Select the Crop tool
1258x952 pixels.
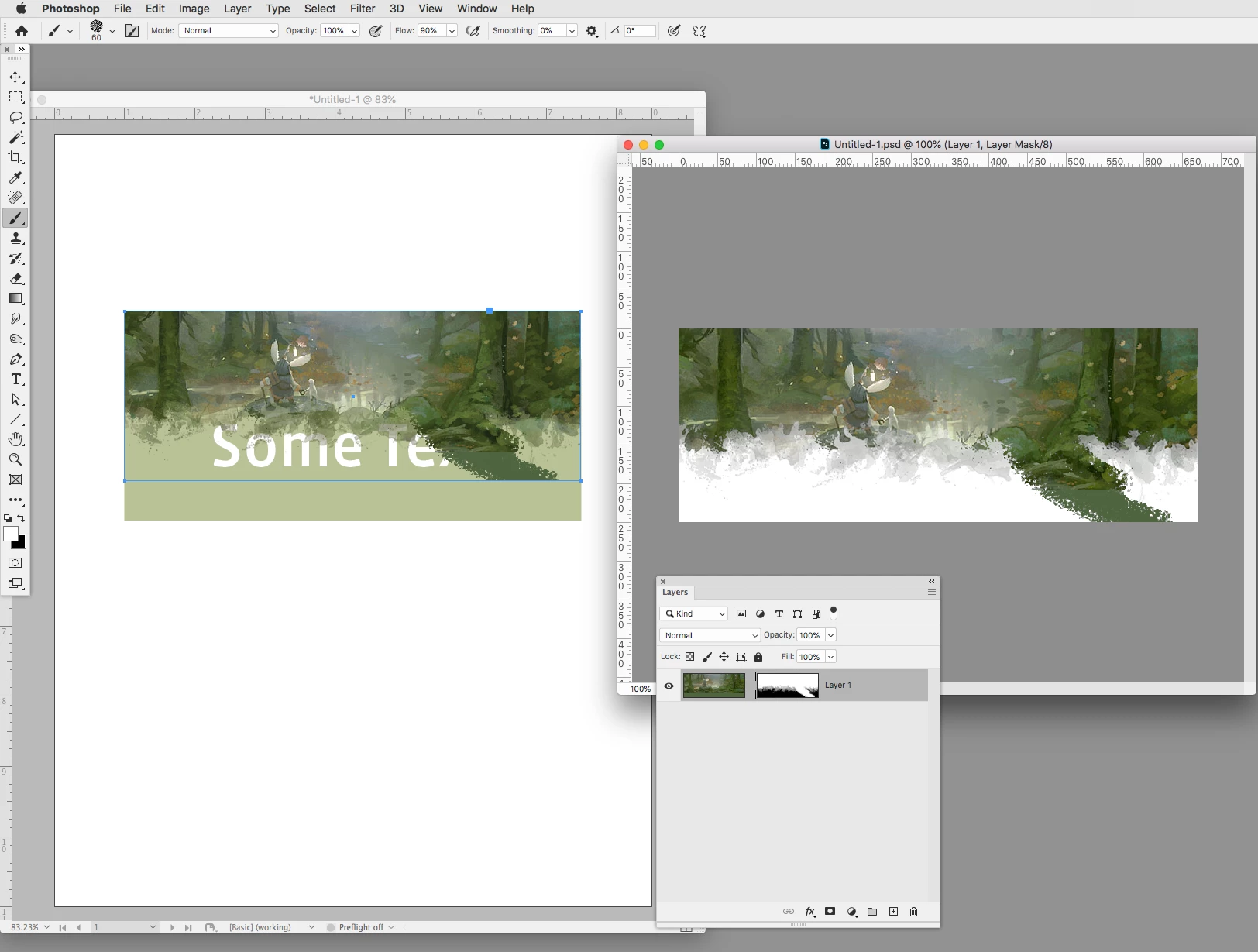click(15, 158)
